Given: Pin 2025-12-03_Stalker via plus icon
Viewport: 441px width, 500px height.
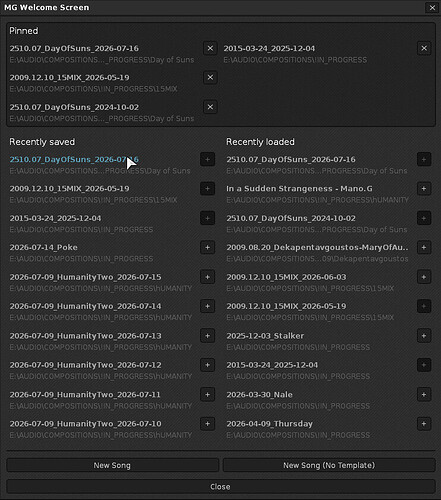Looking at the screenshot, I should click(x=424, y=336).
